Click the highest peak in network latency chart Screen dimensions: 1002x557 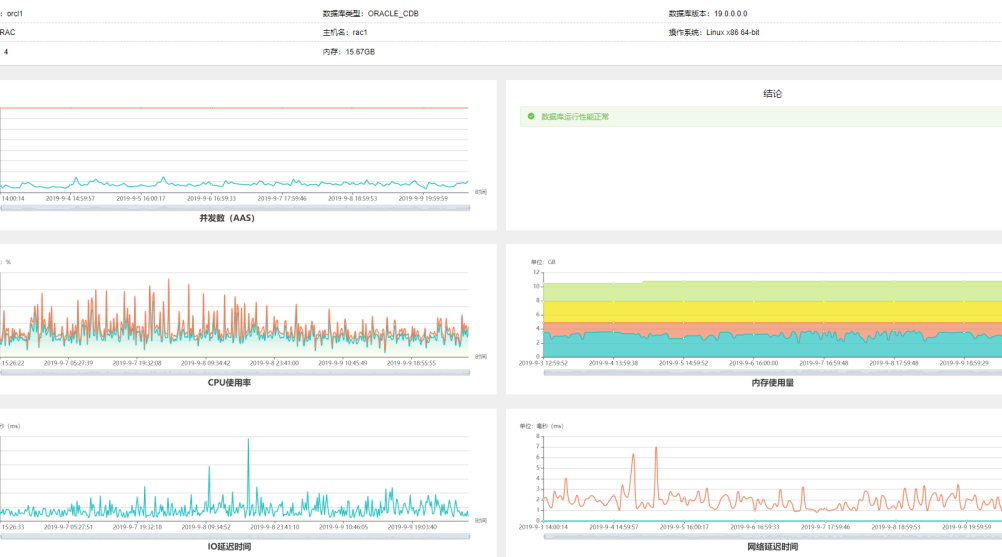[656, 449]
